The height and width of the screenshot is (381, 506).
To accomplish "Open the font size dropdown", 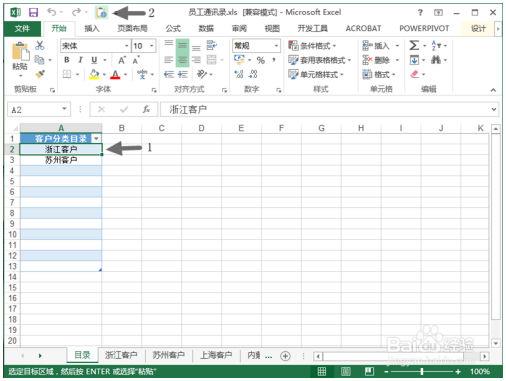I will [x=152, y=46].
